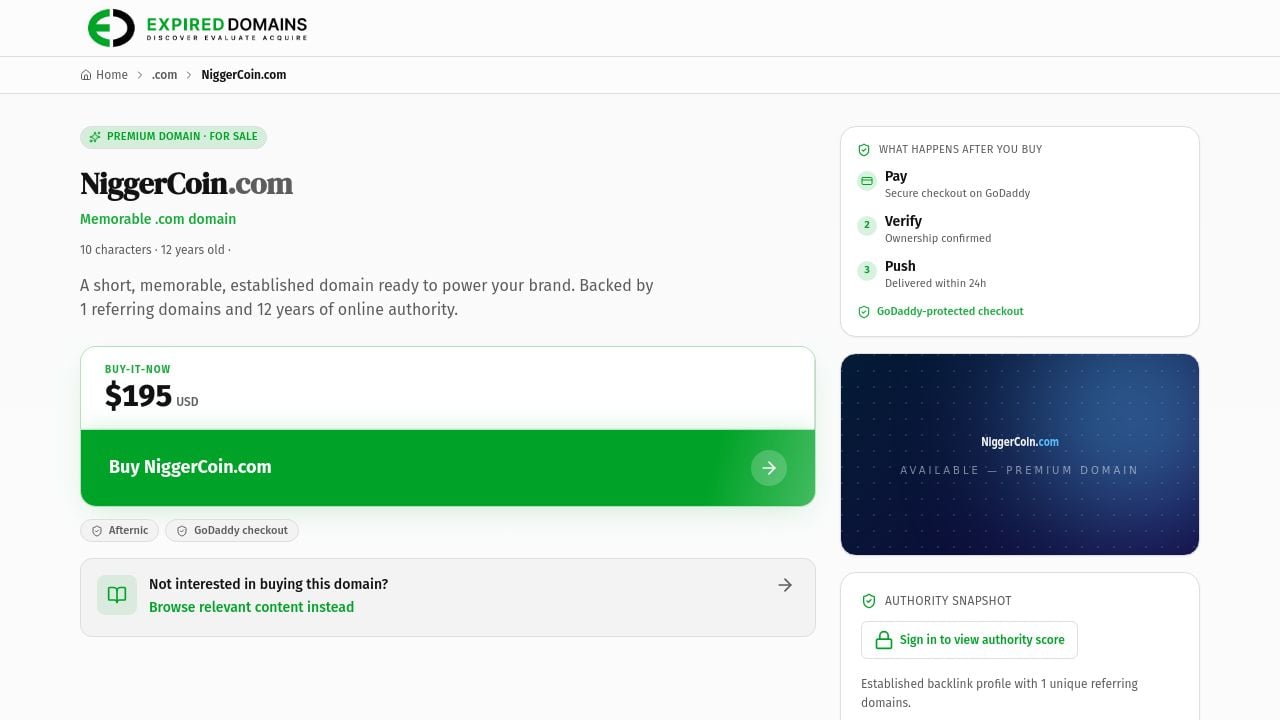The height and width of the screenshot is (720, 1280).
Task: Open Browse relevant content instead link
Action: click(251, 607)
